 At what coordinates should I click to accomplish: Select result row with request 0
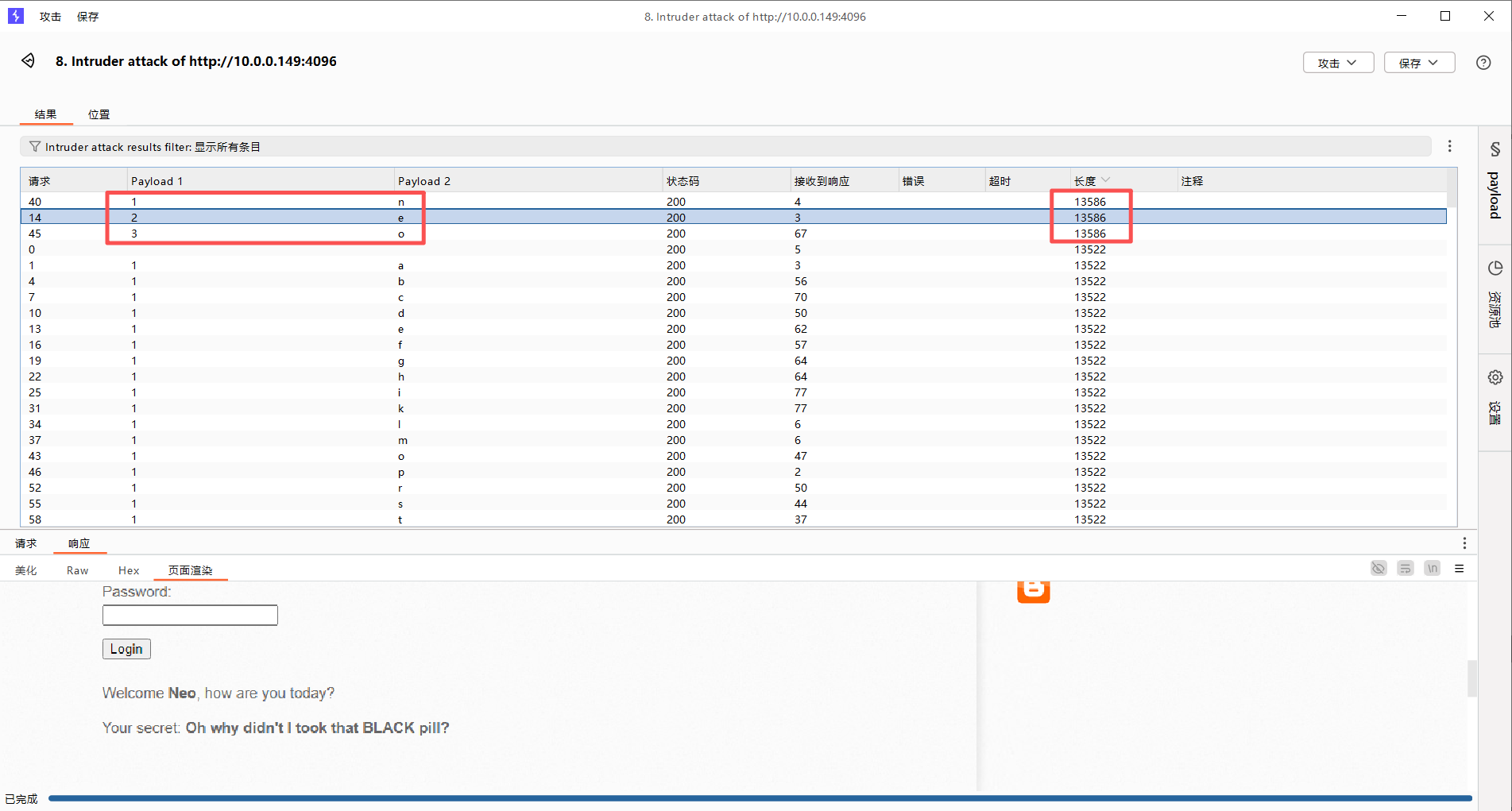733,249
